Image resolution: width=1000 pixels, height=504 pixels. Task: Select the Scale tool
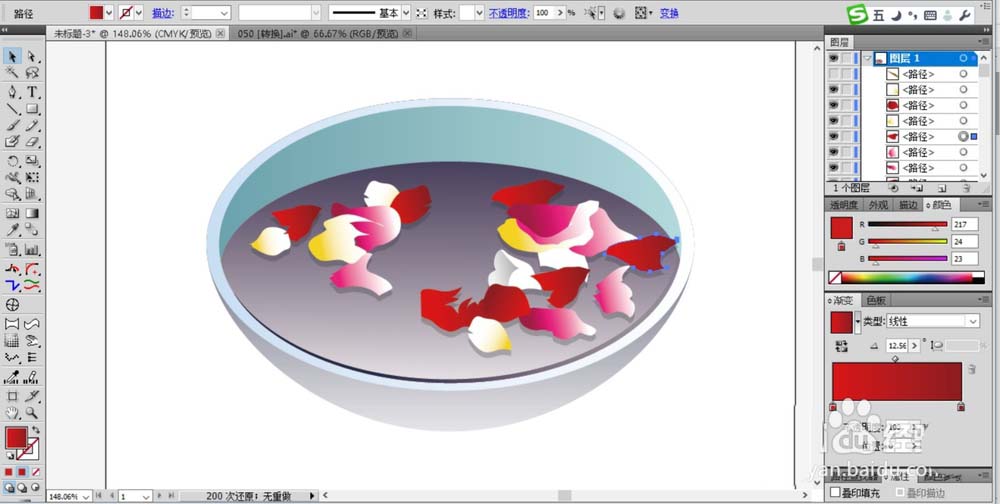pyautogui.click(x=32, y=161)
